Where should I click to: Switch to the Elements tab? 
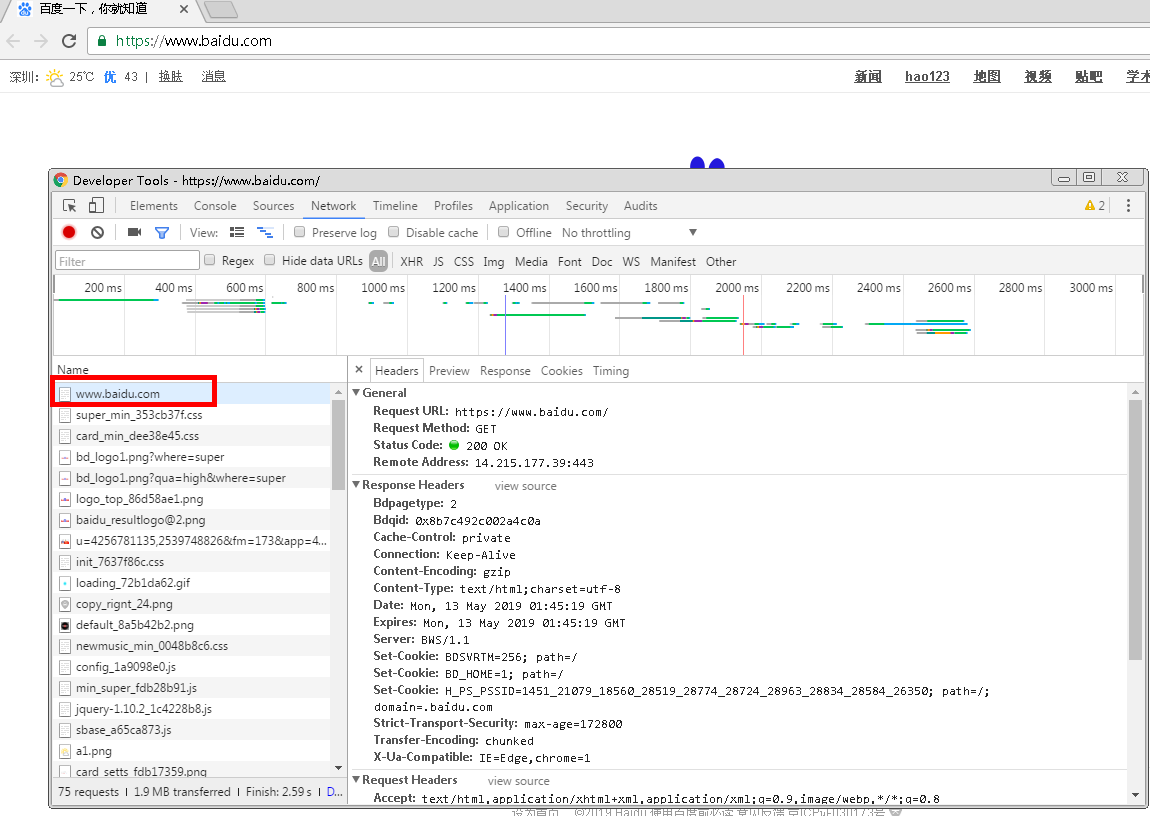154,206
